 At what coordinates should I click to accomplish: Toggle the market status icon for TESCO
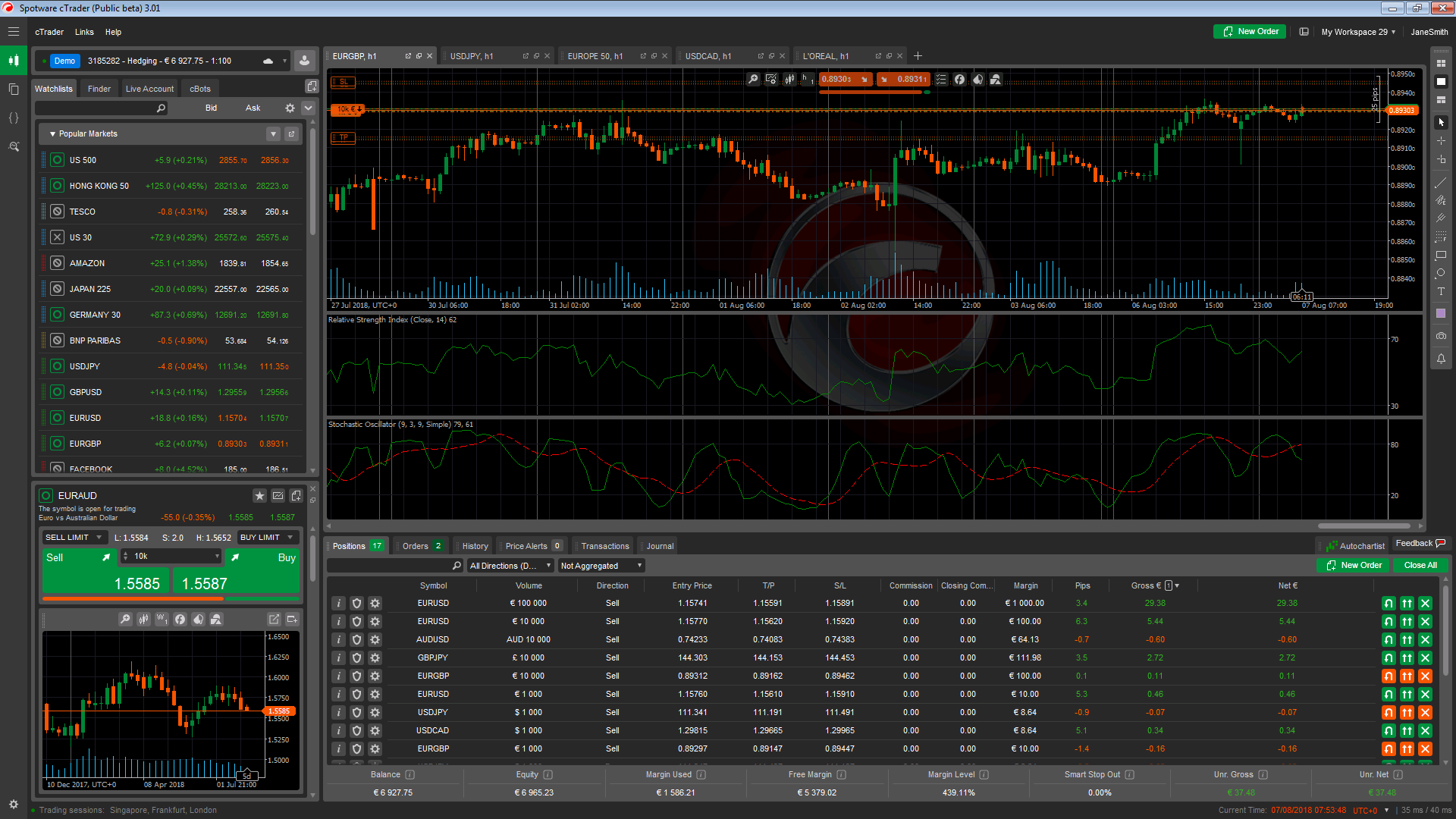pyautogui.click(x=57, y=212)
